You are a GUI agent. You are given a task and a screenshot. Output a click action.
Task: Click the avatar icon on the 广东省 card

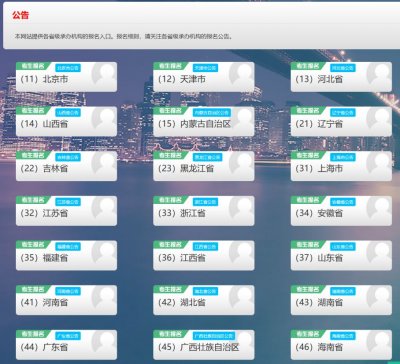point(104,342)
